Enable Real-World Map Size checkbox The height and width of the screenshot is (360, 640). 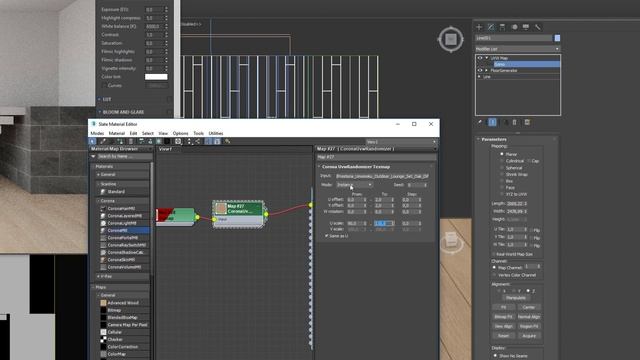tap(494, 254)
